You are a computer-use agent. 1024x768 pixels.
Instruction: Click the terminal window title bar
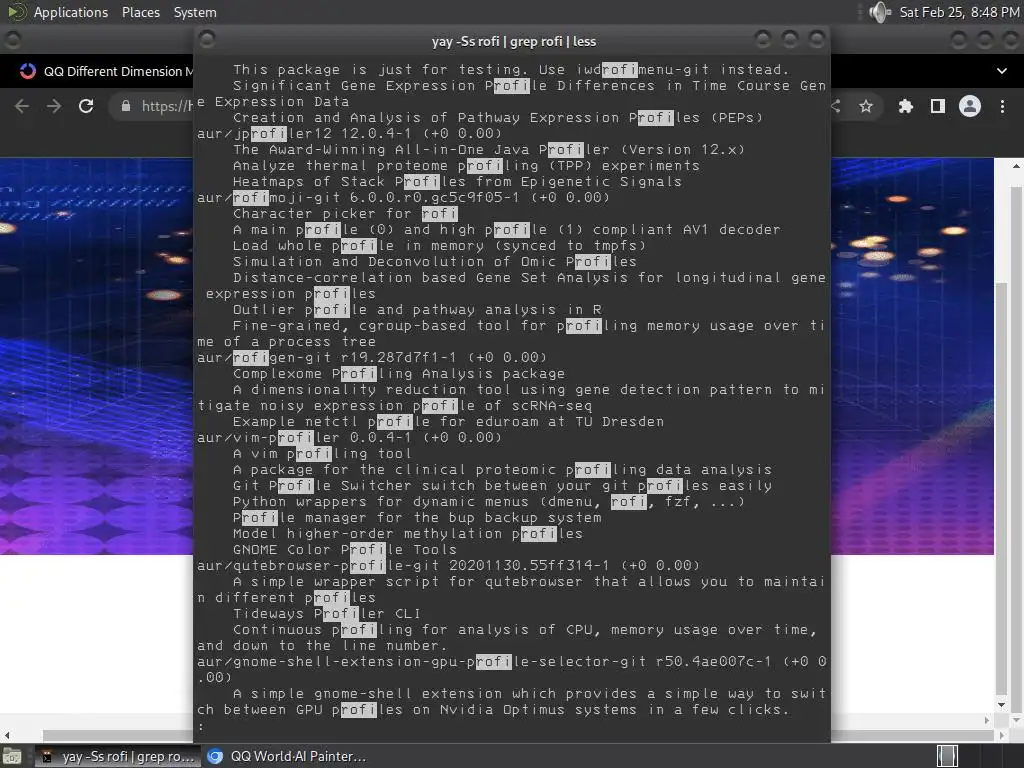coord(513,40)
